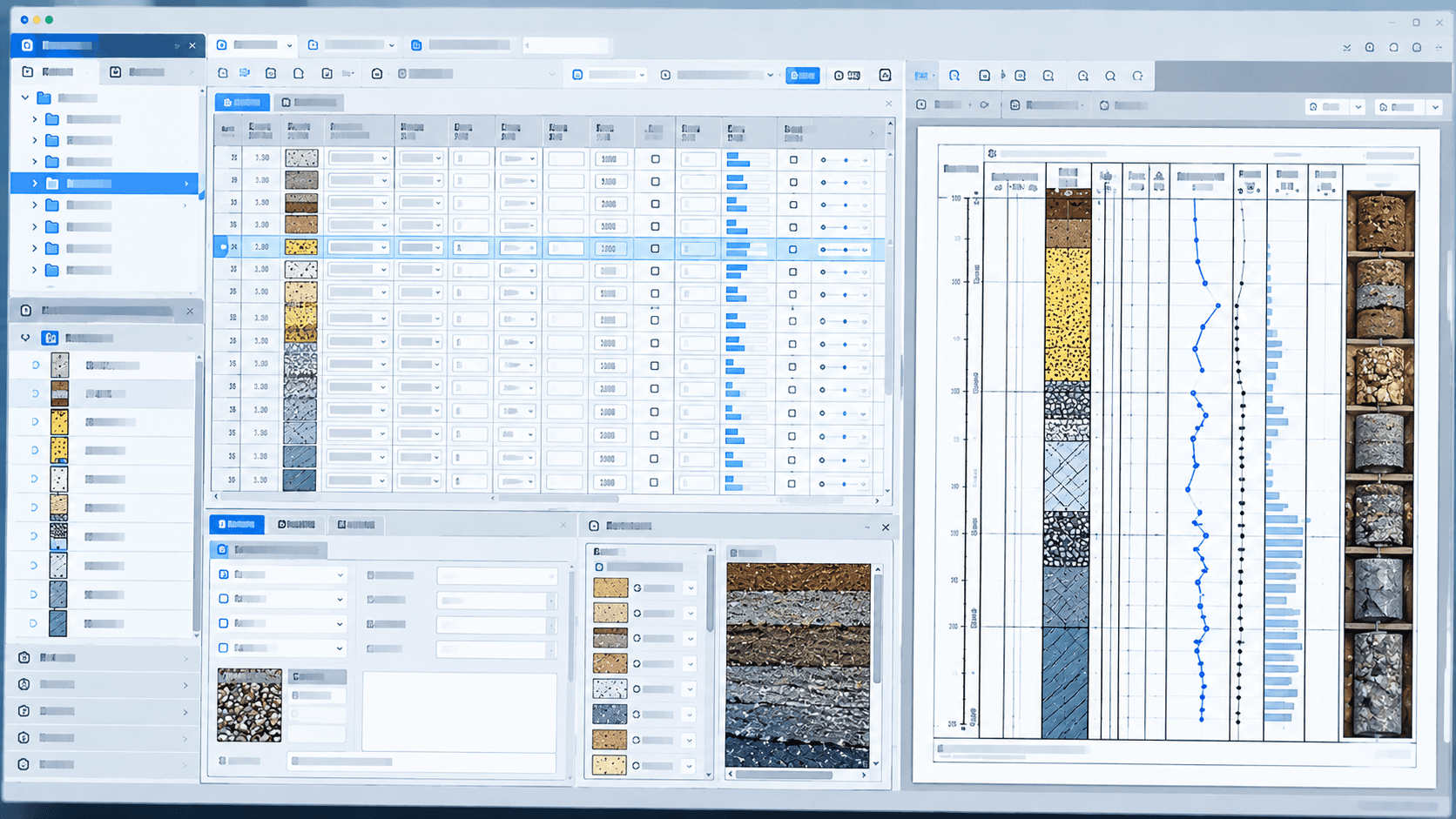Image resolution: width=1456 pixels, height=819 pixels.
Task: Click the first icon in the log viewer's second toolbar row
Action: click(x=921, y=105)
